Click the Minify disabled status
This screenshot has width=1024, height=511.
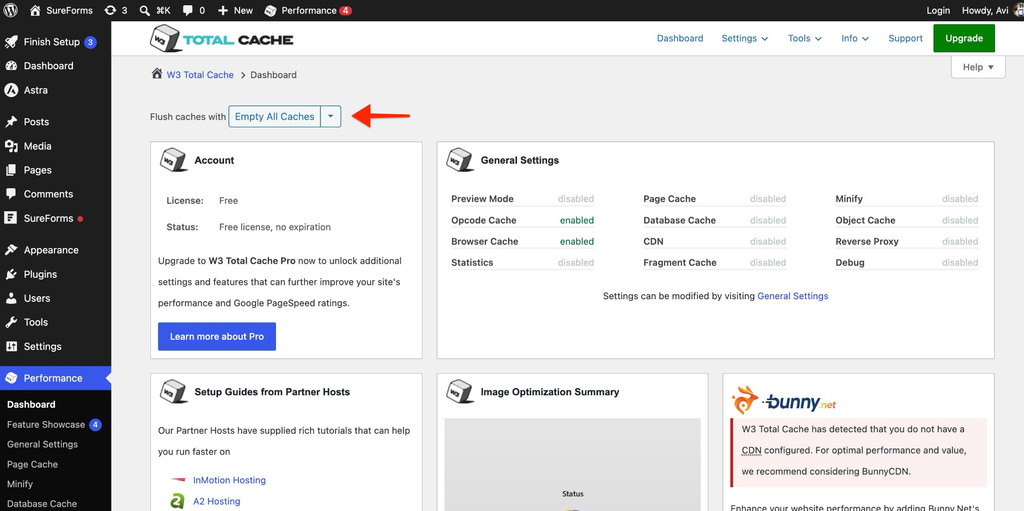(x=960, y=199)
